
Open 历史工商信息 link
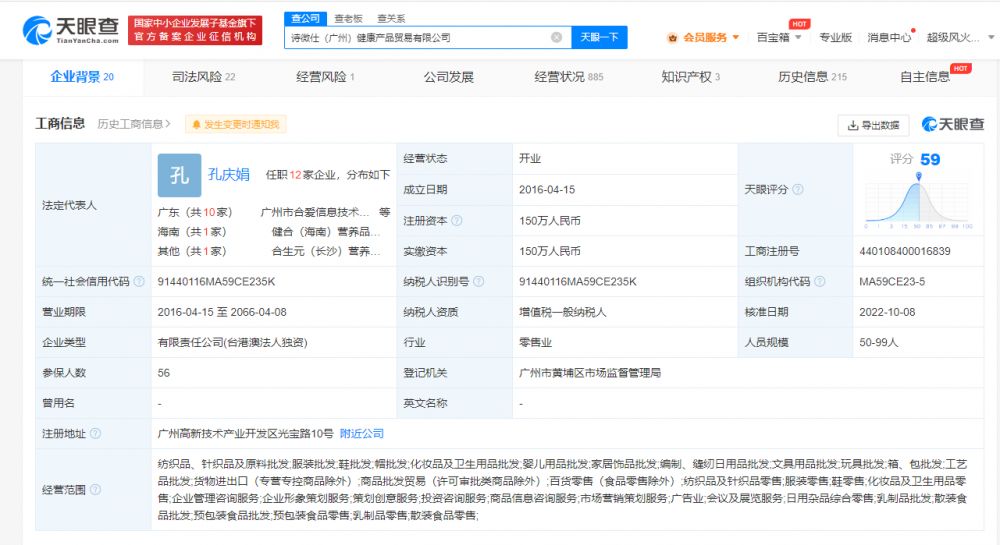pos(134,124)
